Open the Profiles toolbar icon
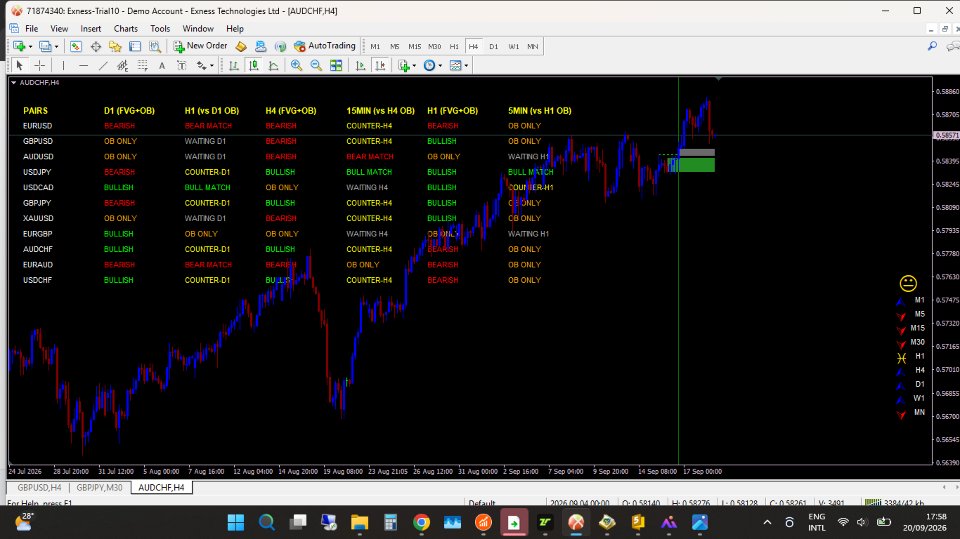The image size is (960, 539). [x=45, y=46]
